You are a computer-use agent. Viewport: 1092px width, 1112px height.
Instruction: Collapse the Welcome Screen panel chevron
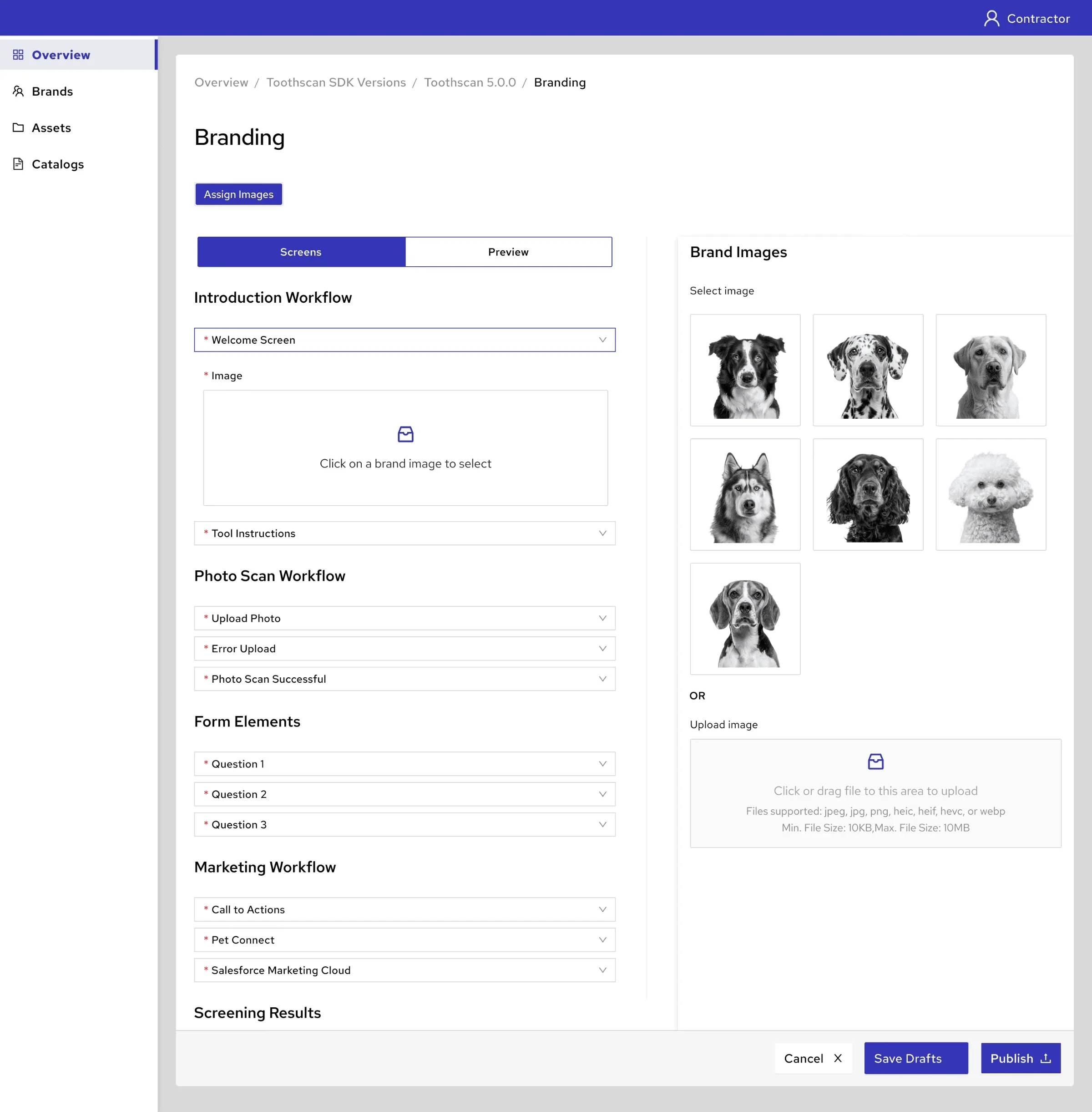(x=602, y=340)
